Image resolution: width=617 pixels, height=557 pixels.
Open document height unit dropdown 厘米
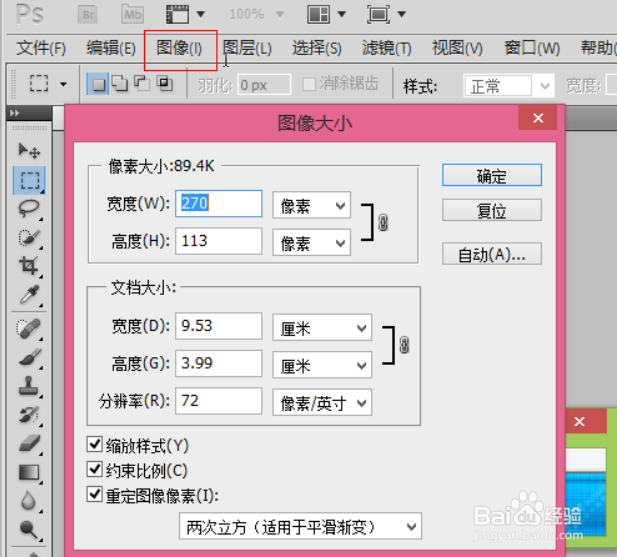click(x=322, y=365)
